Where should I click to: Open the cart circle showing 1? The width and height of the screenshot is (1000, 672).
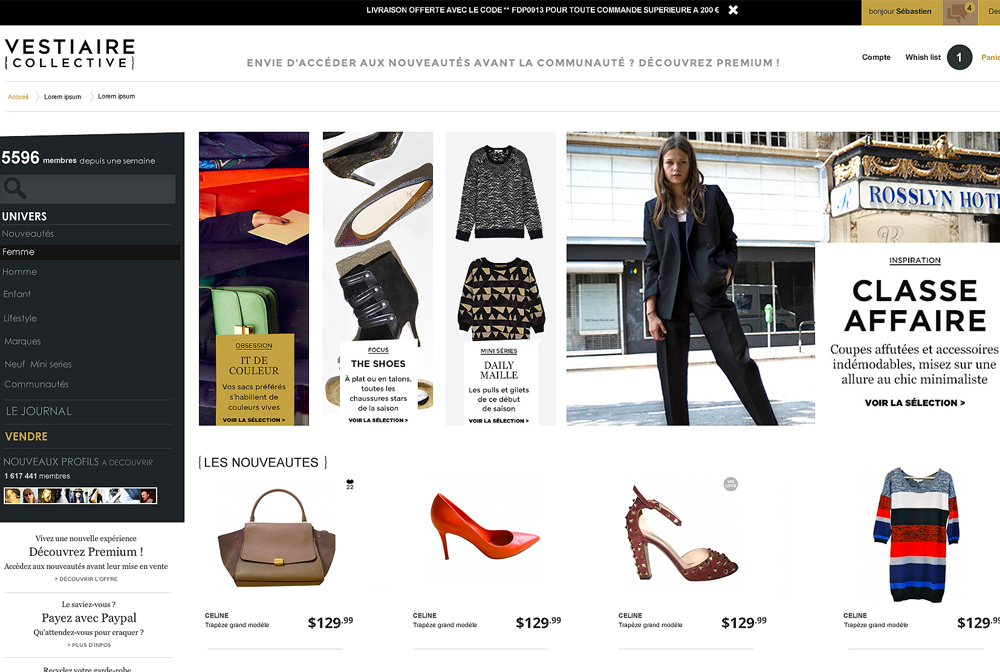(959, 57)
